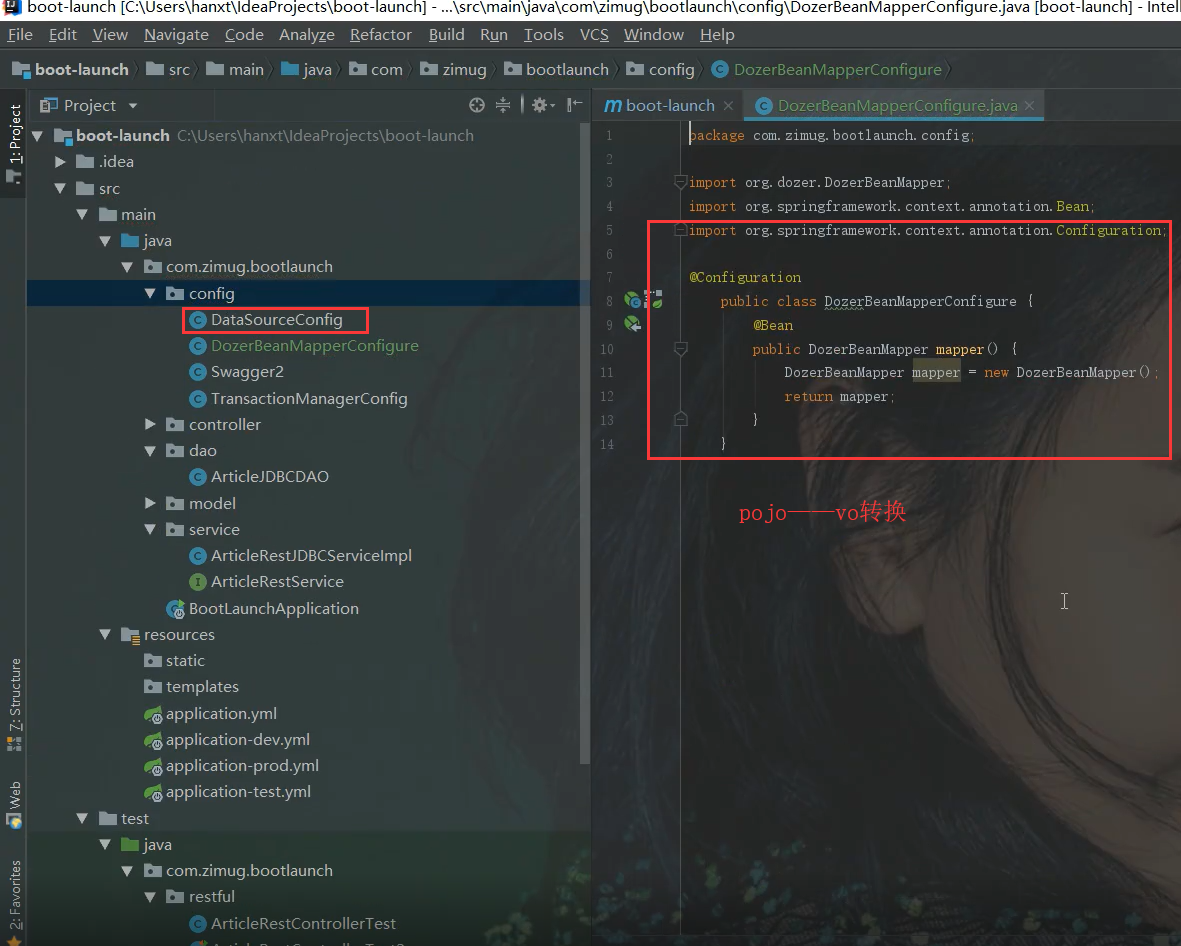Viewport: 1181px width, 946px height.
Task: Click line number 11 in the editor gutter
Action: tap(606, 372)
